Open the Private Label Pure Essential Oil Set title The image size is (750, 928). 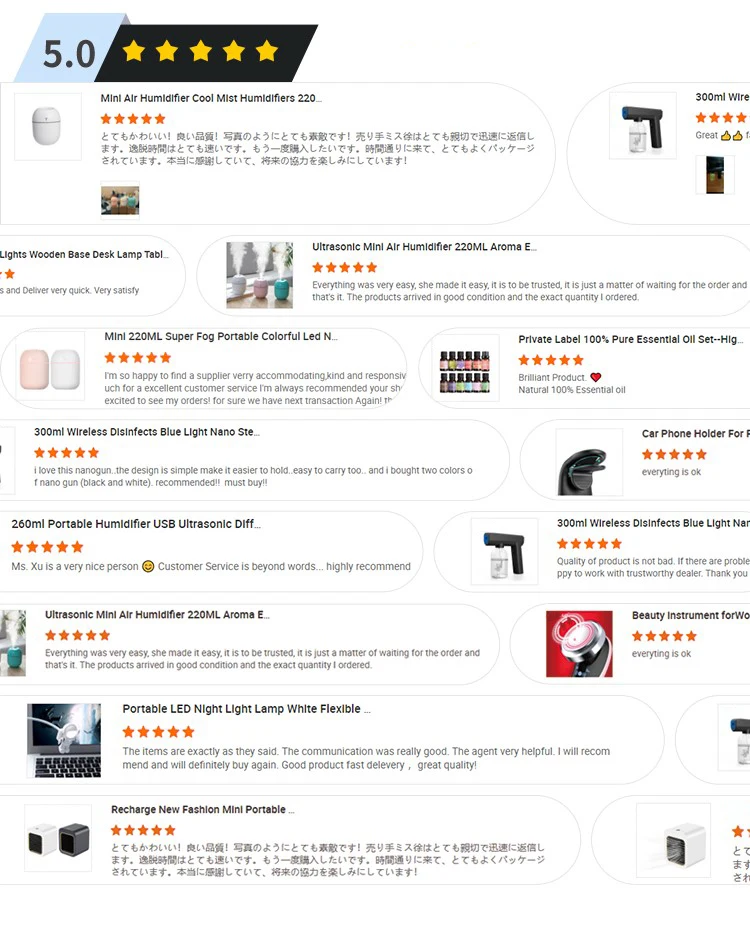[x=630, y=339]
